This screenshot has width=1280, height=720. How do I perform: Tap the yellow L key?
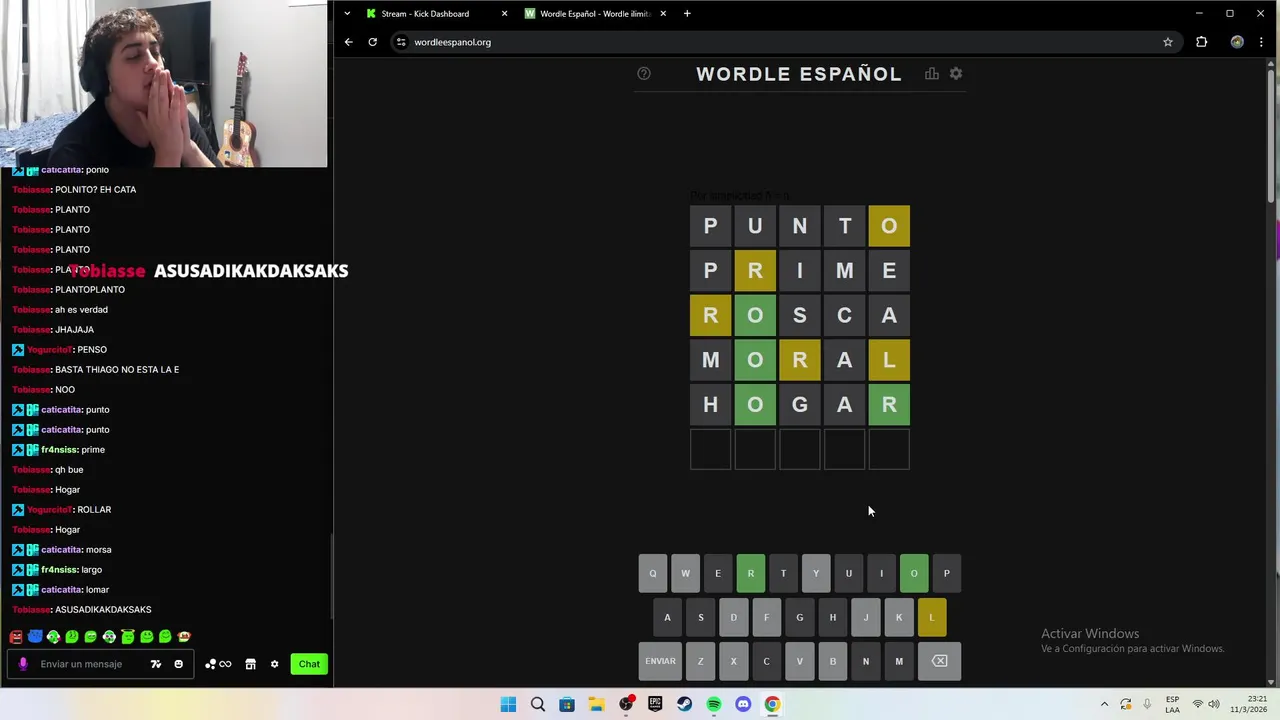(x=932, y=617)
